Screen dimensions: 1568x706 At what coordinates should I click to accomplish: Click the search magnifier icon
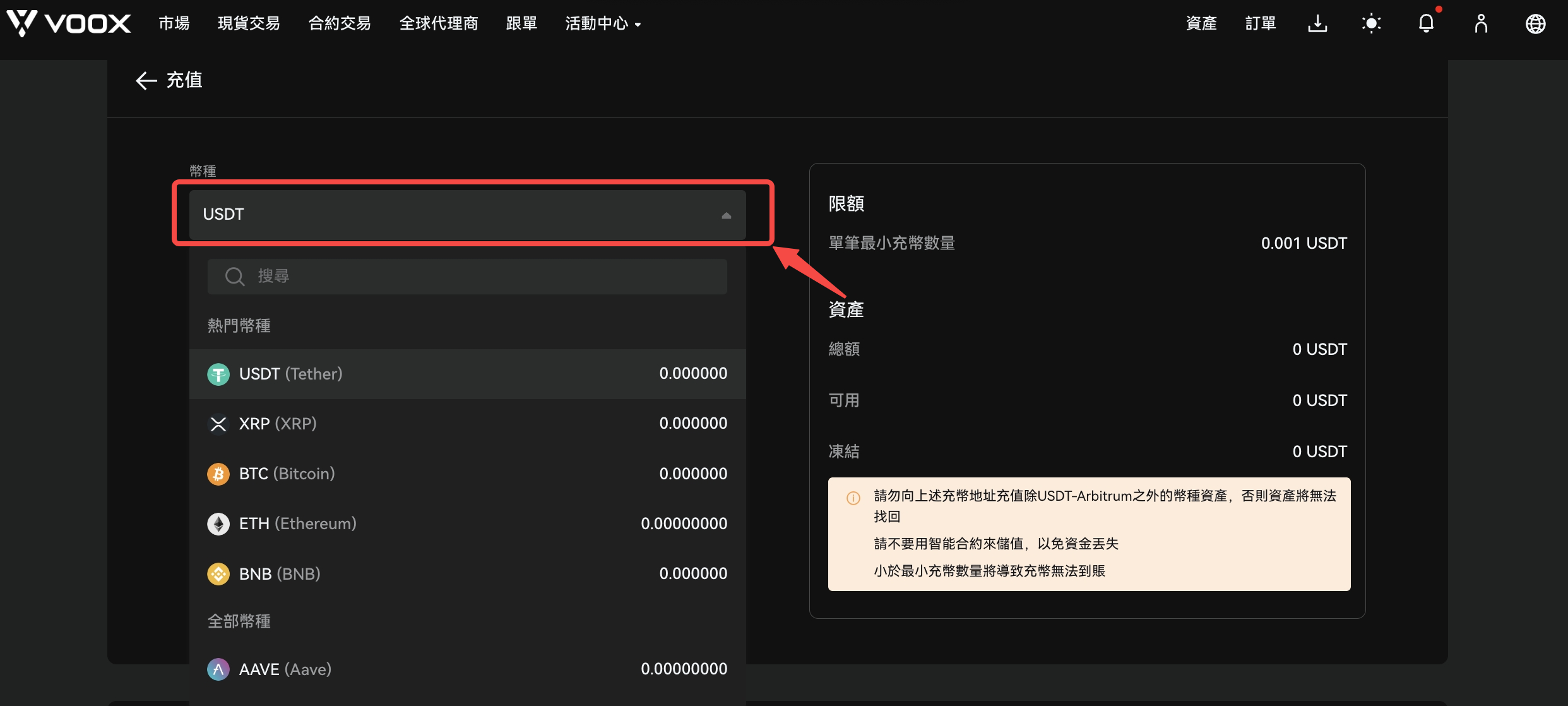coord(235,277)
